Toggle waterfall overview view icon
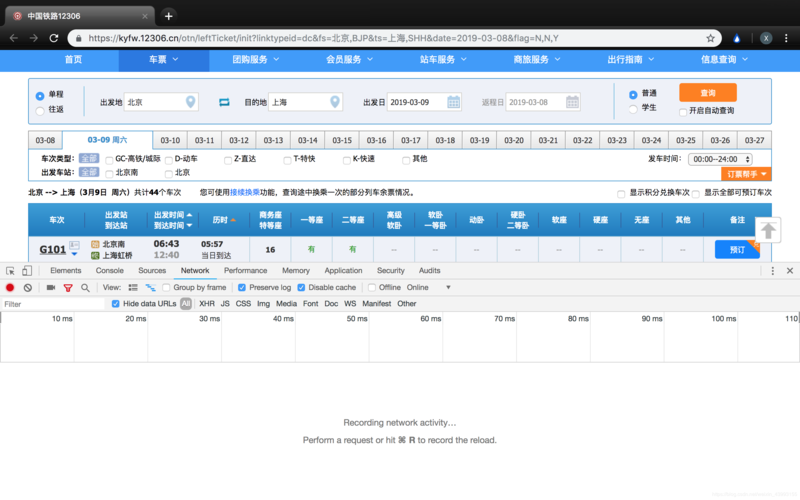800x500 pixels. [x=150, y=288]
